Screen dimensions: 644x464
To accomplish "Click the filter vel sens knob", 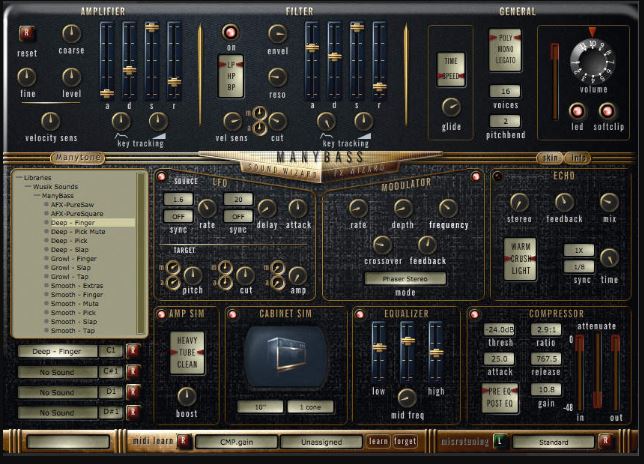I will point(232,121).
